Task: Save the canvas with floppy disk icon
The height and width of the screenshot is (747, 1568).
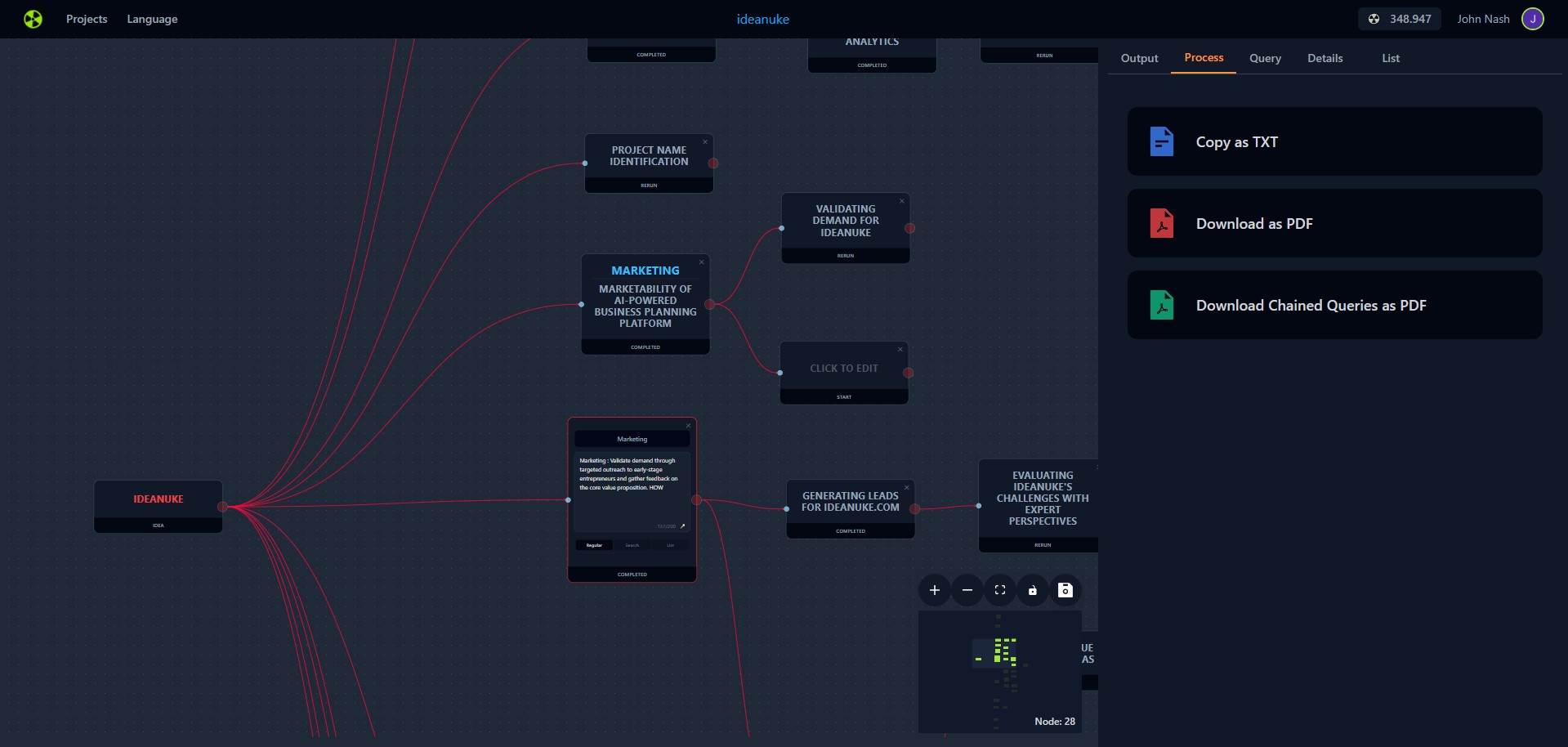Action: coord(1065,590)
